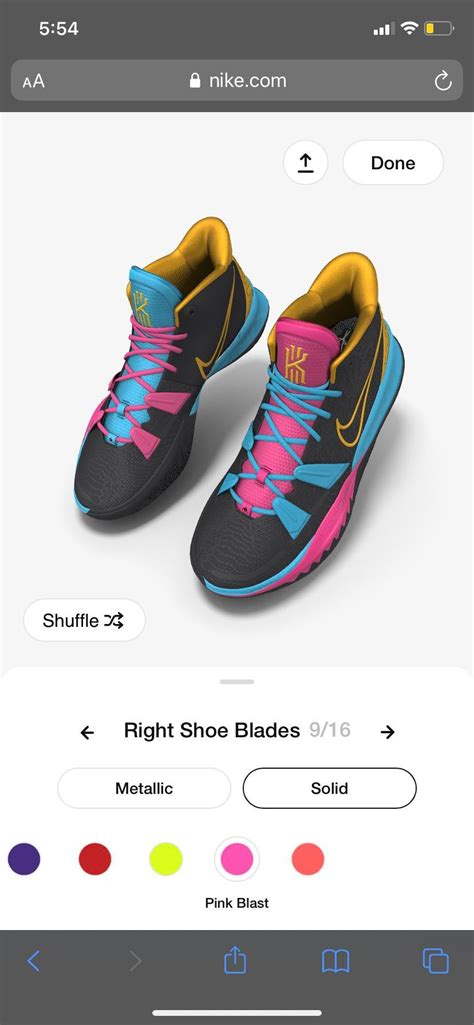The height and width of the screenshot is (1025, 474).
Task: Shuffle the shoe colors
Action: point(84,620)
